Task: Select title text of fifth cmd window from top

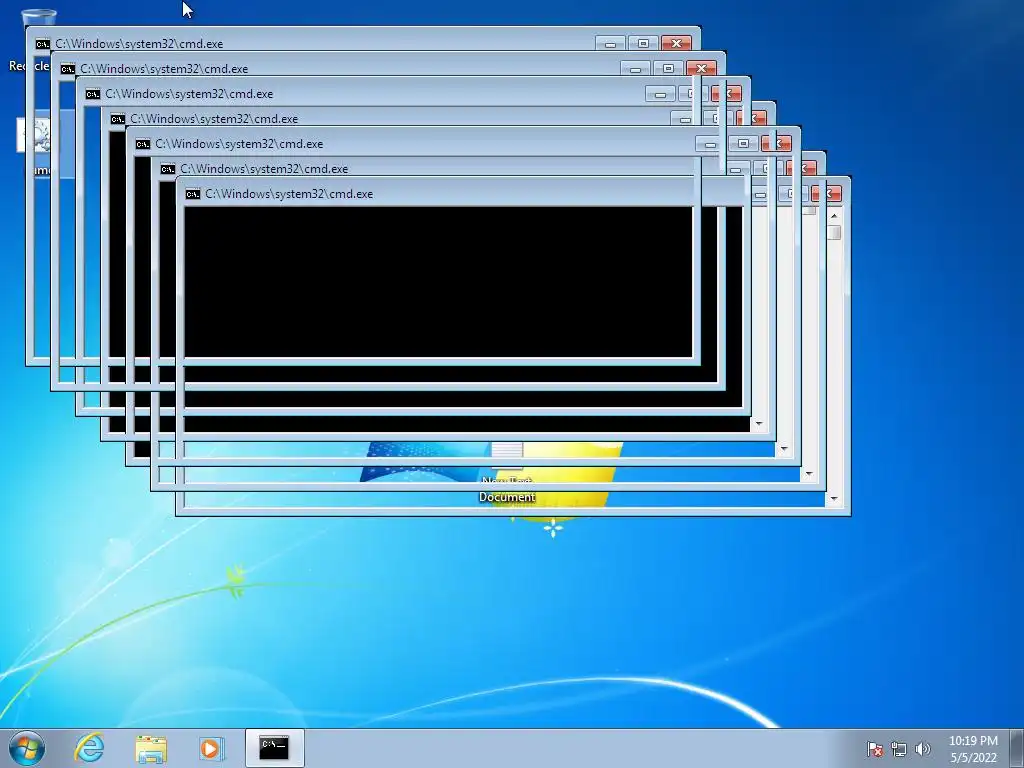Action: click(239, 144)
